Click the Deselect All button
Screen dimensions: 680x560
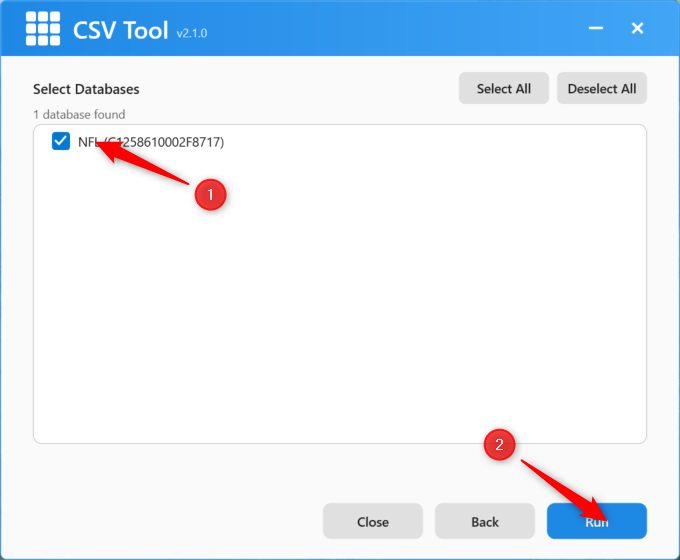pyautogui.click(x=601, y=88)
